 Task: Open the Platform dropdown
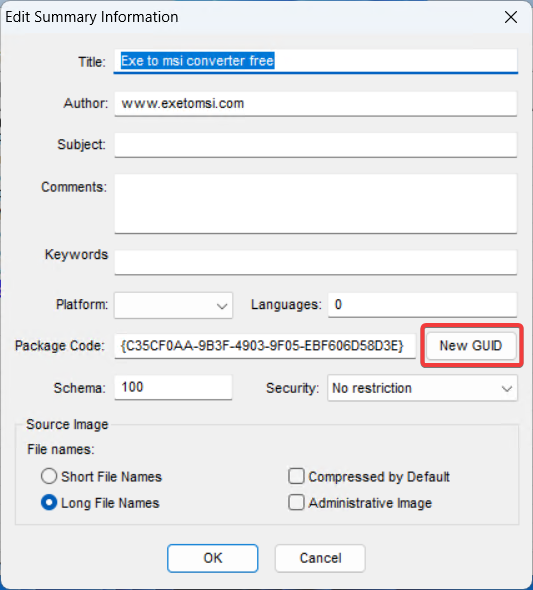pyautogui.click(x=173, y=305)
